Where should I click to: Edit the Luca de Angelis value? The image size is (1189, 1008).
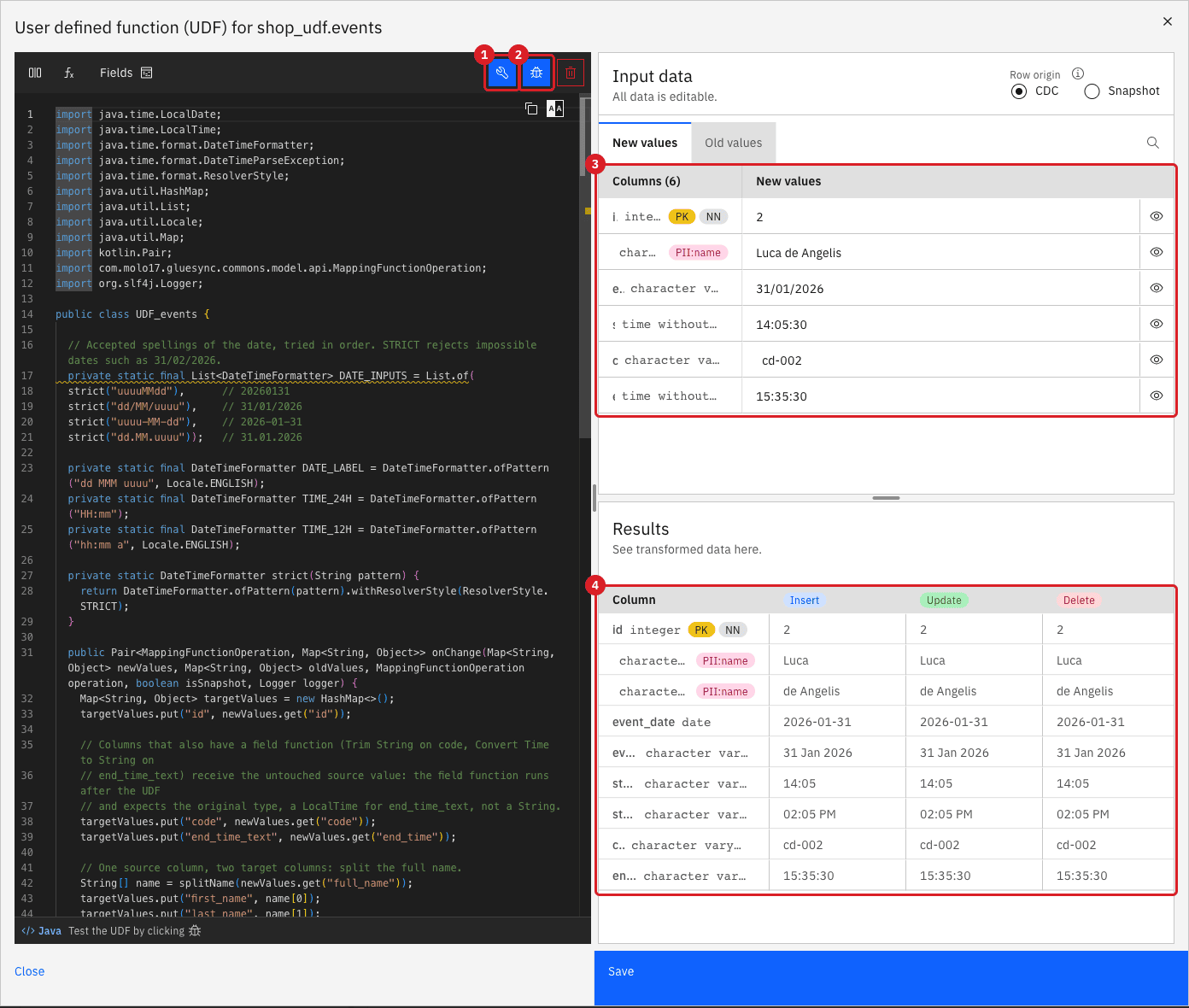coord(940,253)
